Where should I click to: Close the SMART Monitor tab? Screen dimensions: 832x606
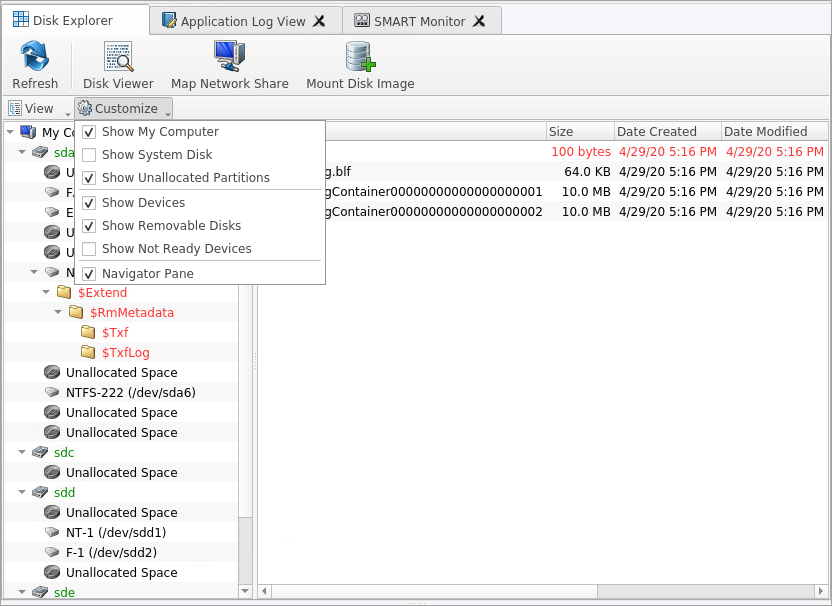tap(479, 21)
